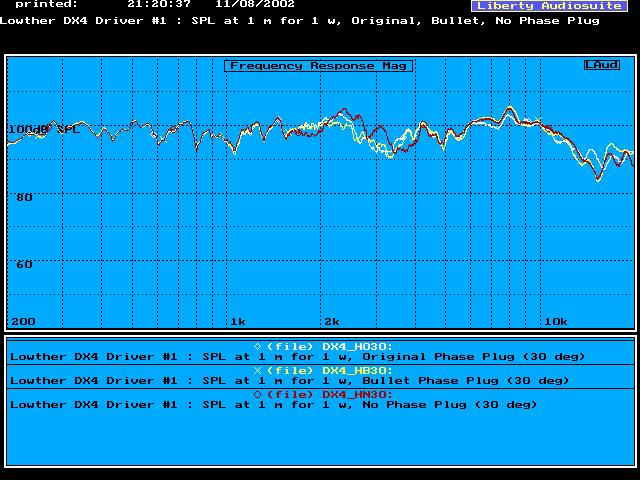Viewport: 640px width, 480px height.
Task: Select file name DX4_HB30 in the legend
Action: pyautogui.click(x=357, y=371)
